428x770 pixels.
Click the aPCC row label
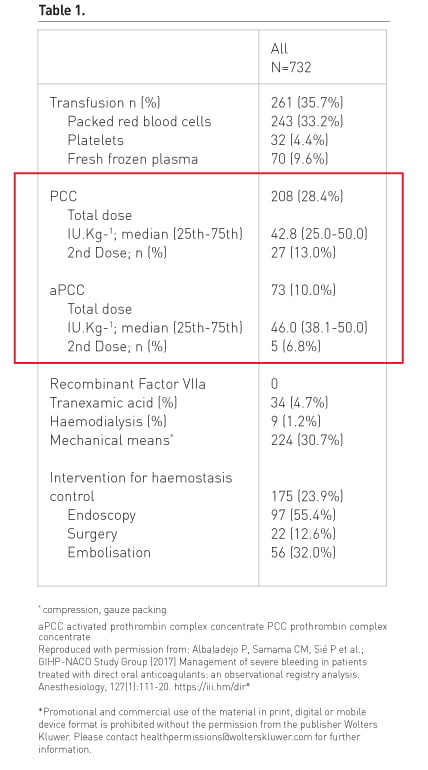pos(67,290)
